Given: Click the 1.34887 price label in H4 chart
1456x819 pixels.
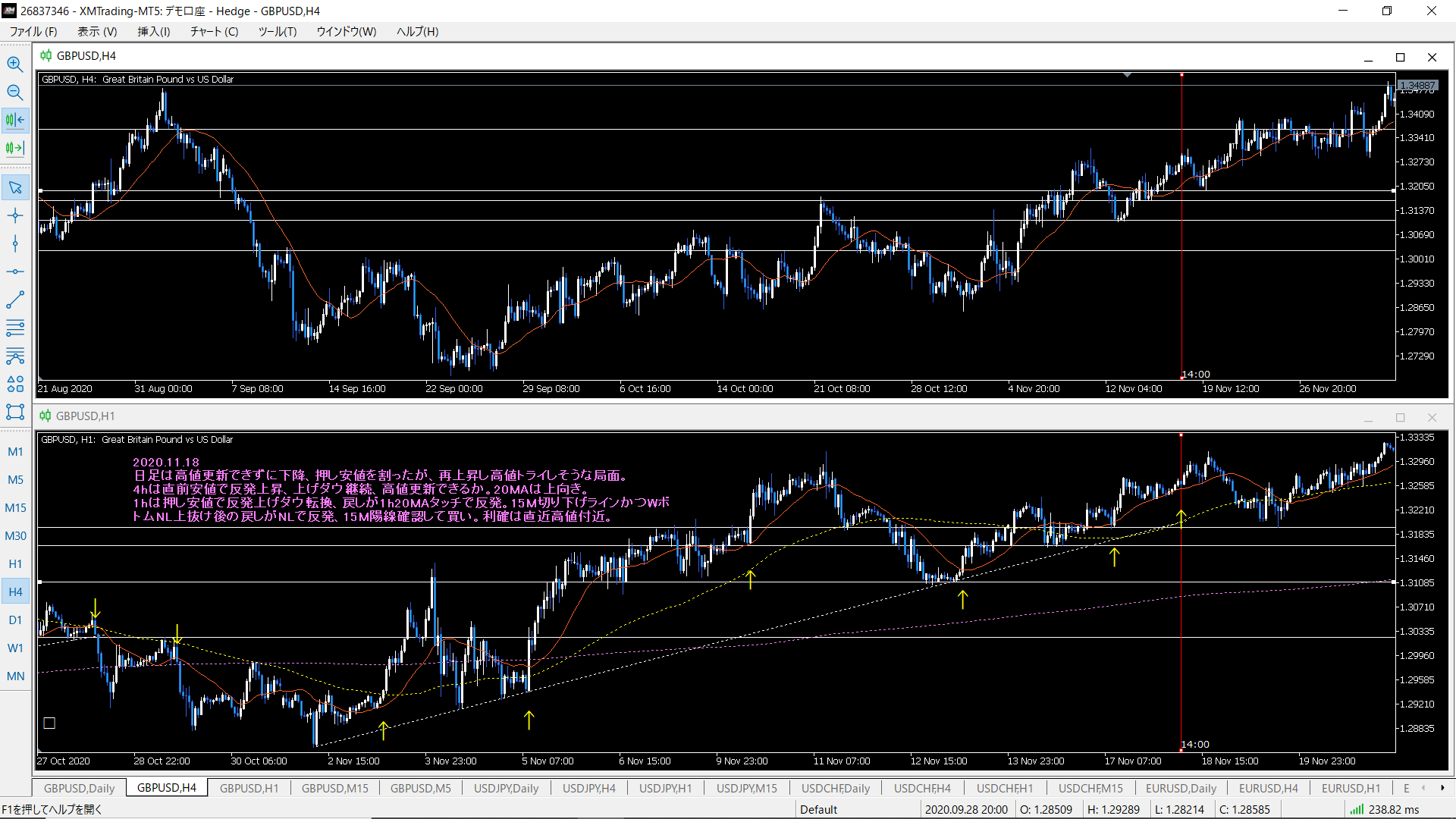Looking at the screenshot, I should point(1417,85).
